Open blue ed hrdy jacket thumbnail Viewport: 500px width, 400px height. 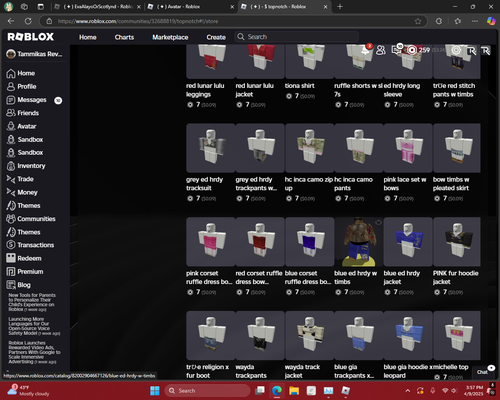coord(408,242)
